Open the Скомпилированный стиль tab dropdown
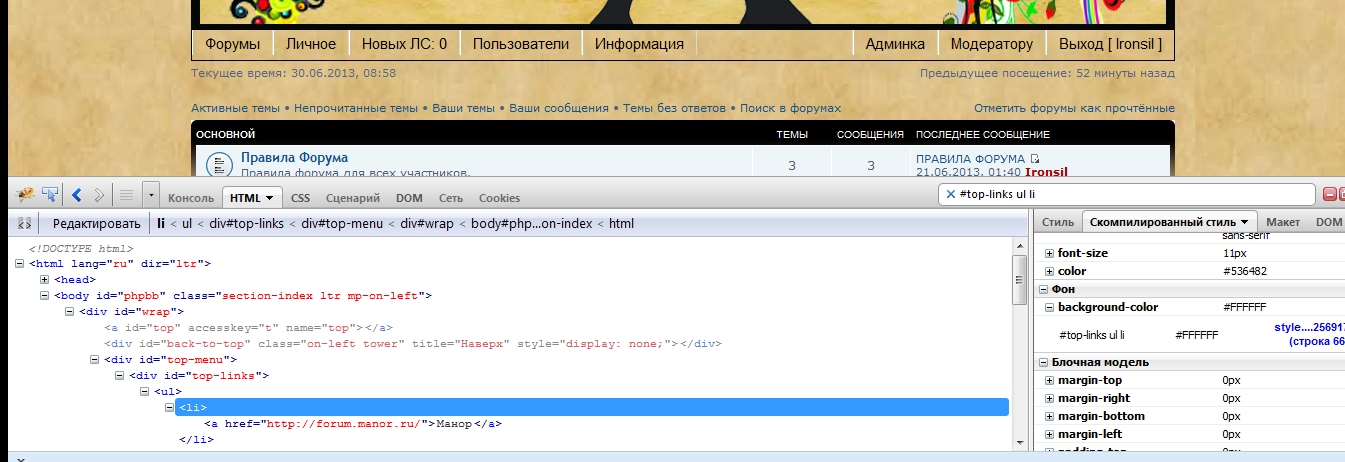The image size is (1345, 462). click(1244, 222)
